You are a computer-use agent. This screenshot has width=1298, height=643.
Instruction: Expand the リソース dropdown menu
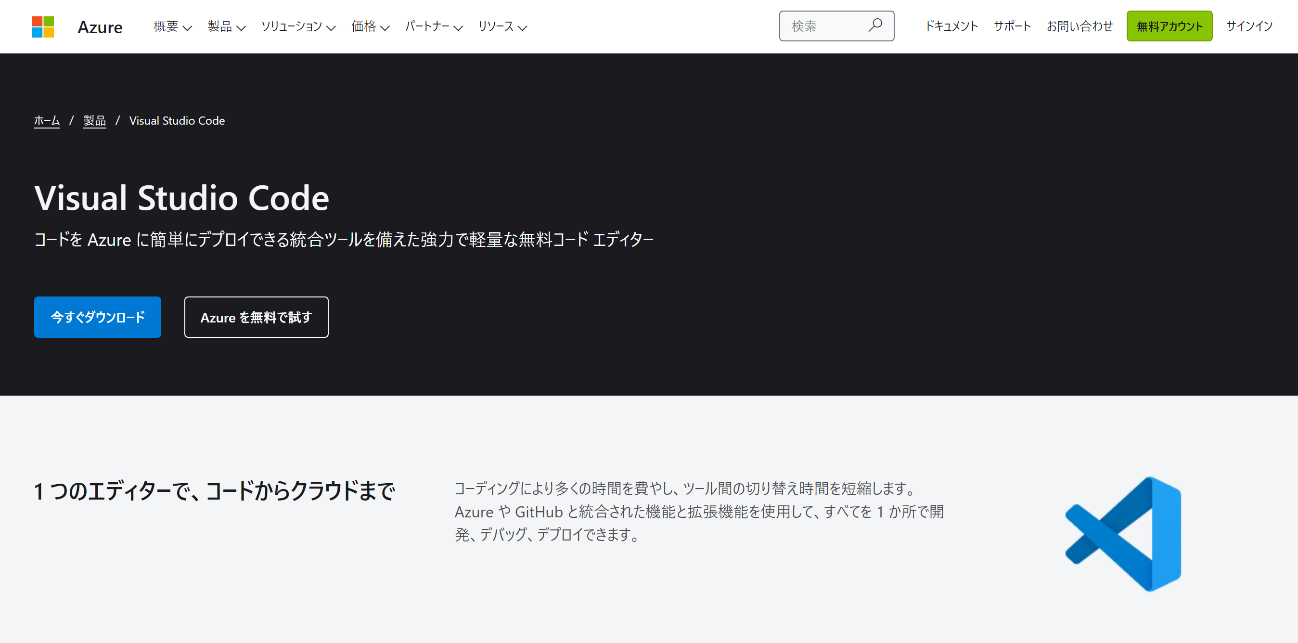point(503,27)
